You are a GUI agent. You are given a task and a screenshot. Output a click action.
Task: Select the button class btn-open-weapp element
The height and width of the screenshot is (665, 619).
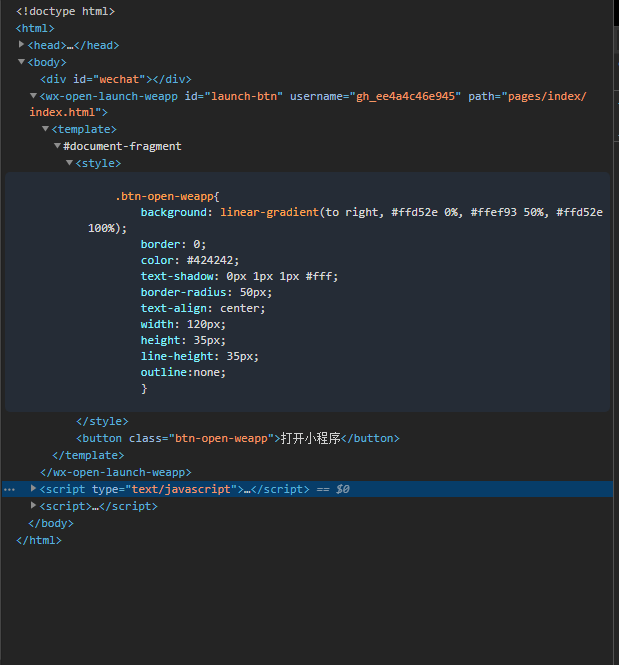coord(238,438)
